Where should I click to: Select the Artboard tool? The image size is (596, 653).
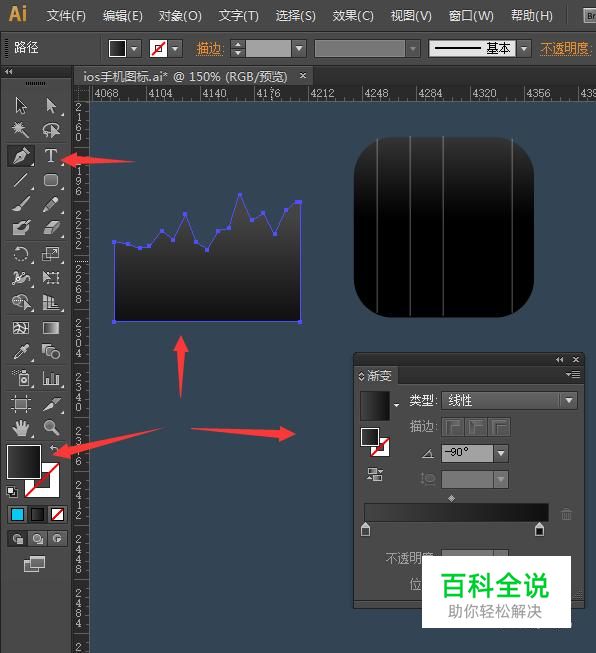point(21,404)
